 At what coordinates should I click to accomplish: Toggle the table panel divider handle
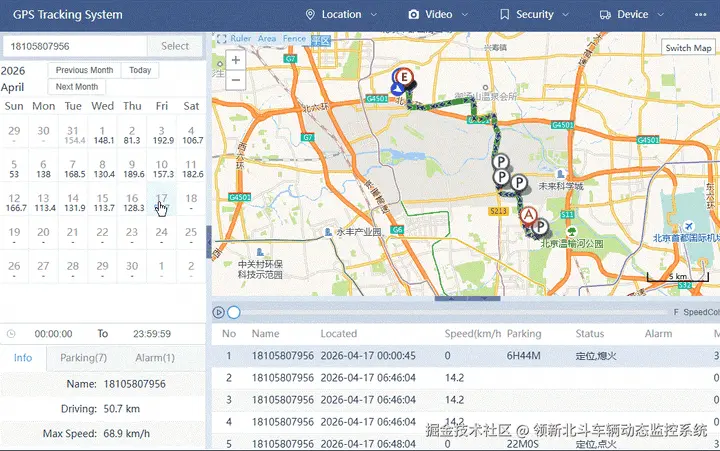click(467, 299)
